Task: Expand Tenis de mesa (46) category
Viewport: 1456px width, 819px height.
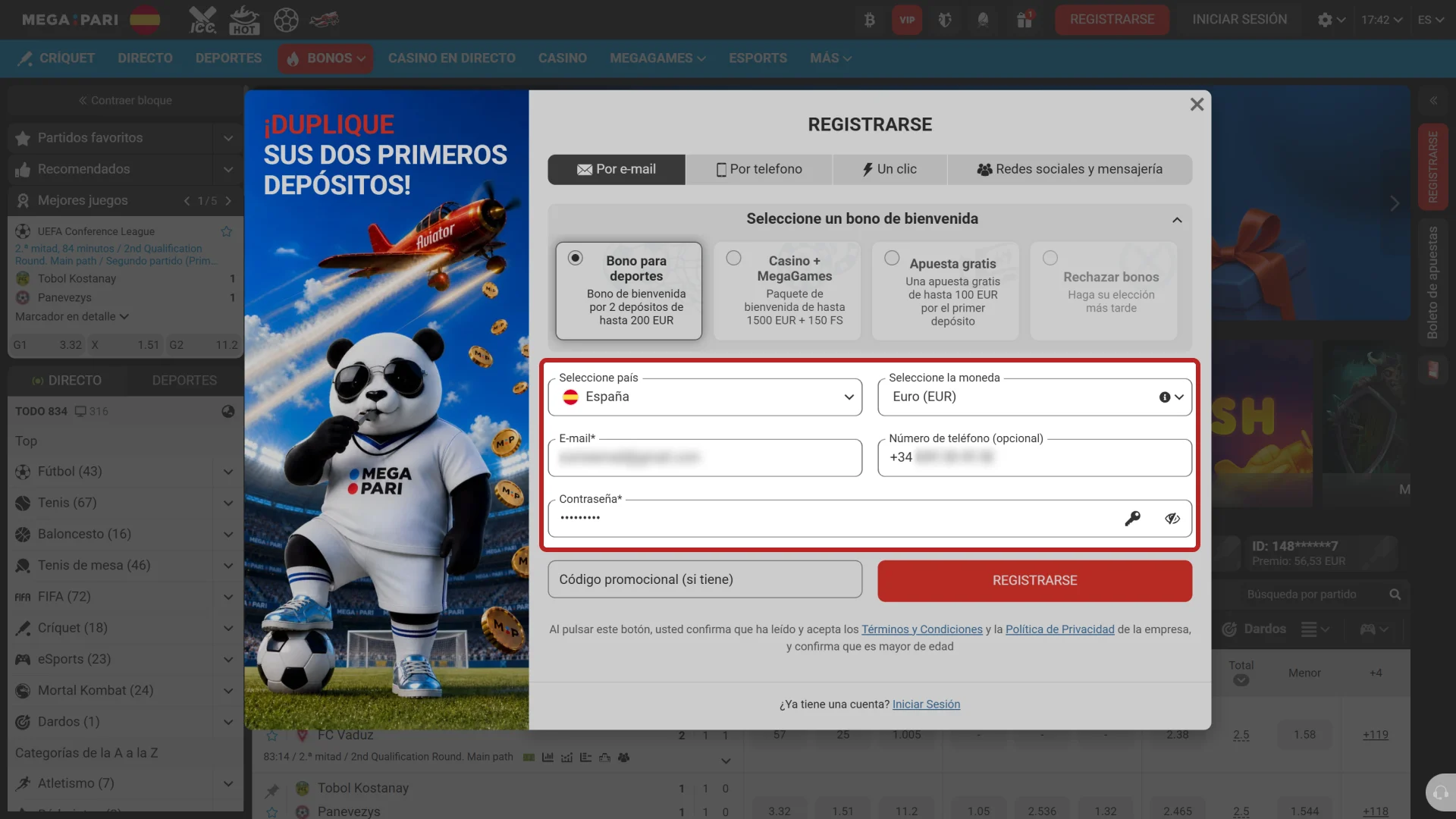Action: 227,566
